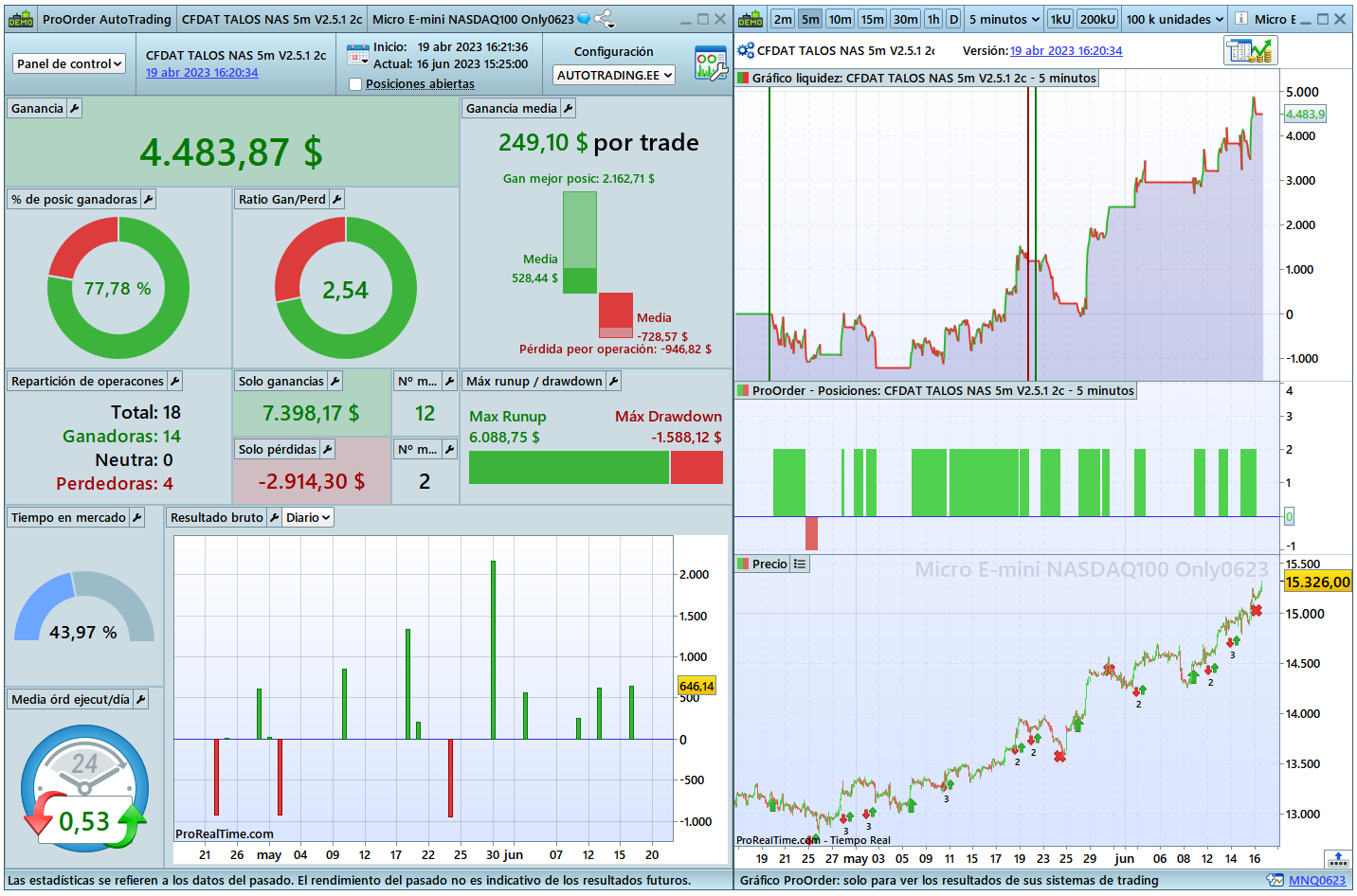The width and height of the screenshot is (1357, 896).
Task: Click the 646,14 yellow value label
Action: tap(697, 687)
